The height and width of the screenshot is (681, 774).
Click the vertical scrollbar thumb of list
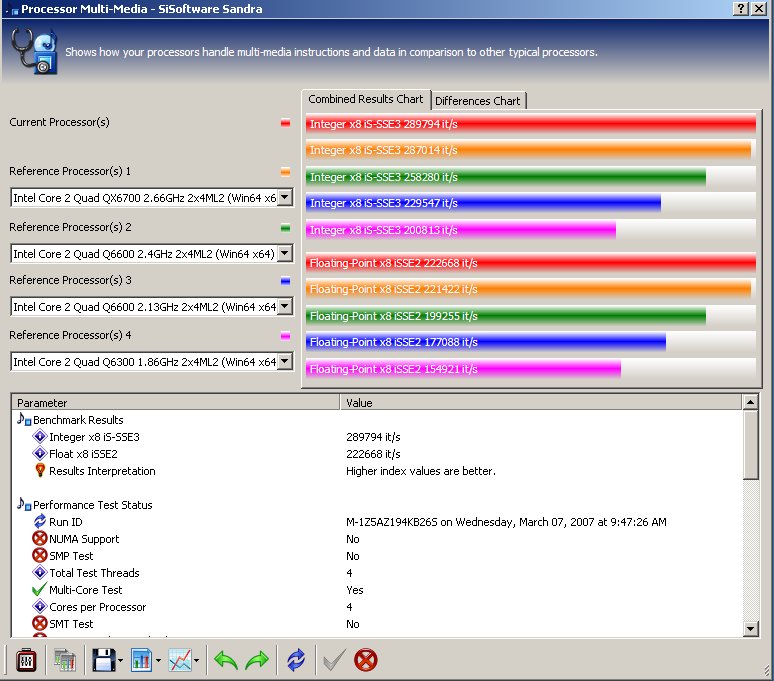coord(750,444)
